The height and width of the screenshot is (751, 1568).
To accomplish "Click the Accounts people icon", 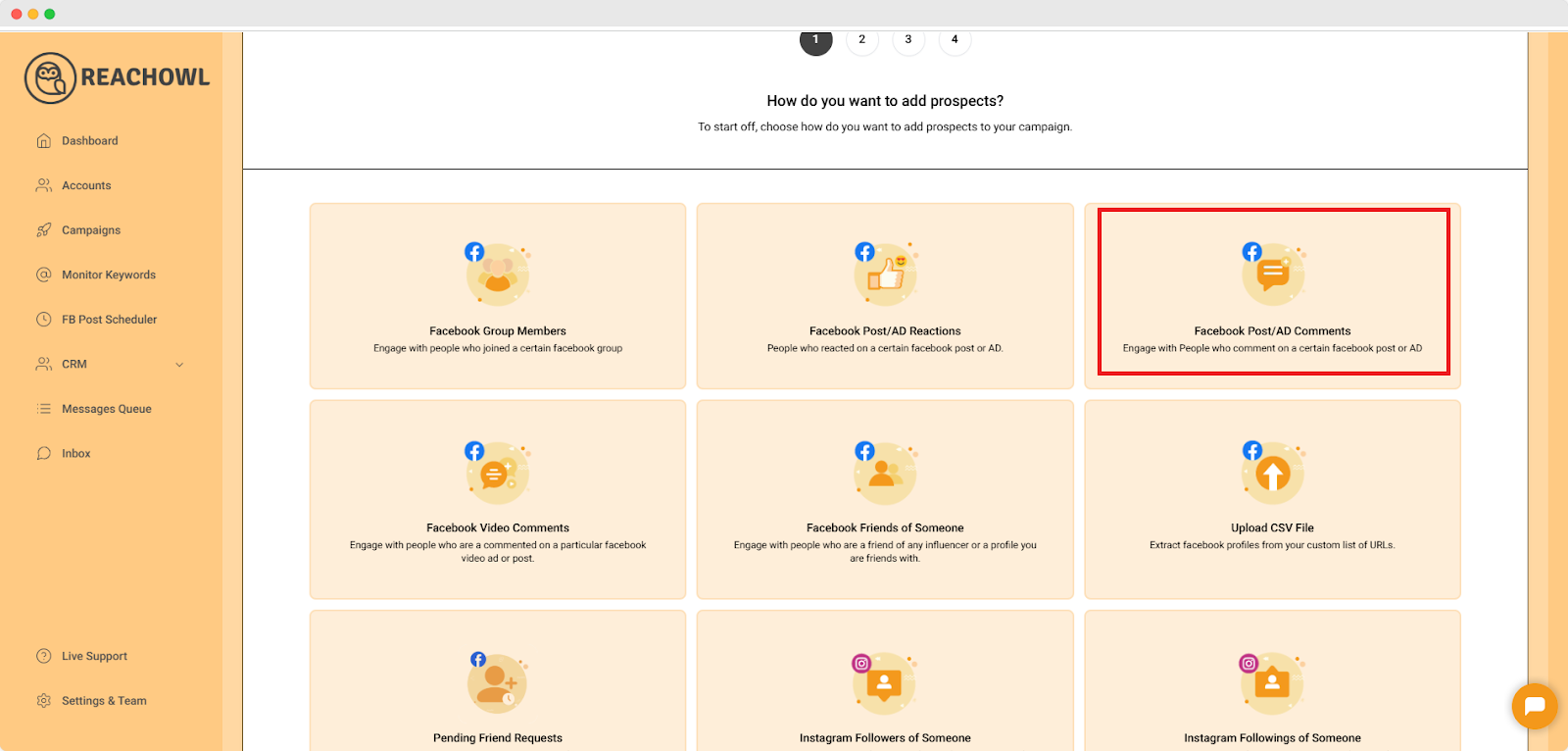I will 44,185.
